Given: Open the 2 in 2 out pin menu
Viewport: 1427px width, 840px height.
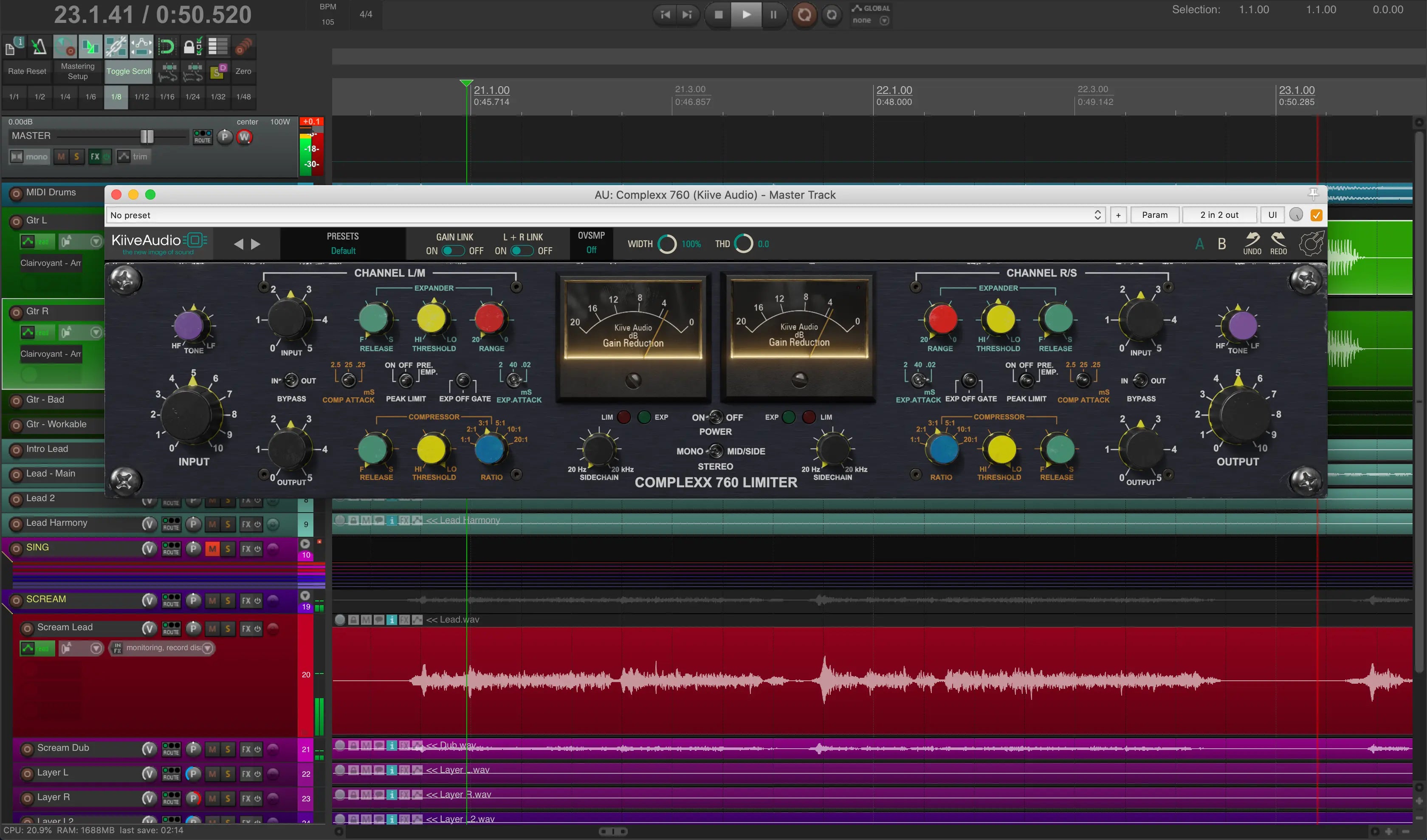Looking at the screenshot, I should click(x=1219, y=215).
